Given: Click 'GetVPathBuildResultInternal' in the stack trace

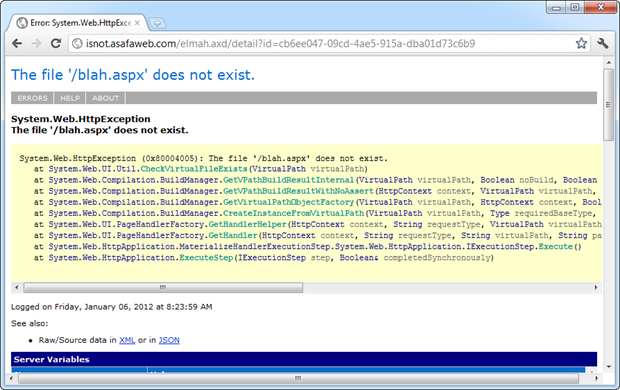Looking at the screenshot, I should [288, 180].
